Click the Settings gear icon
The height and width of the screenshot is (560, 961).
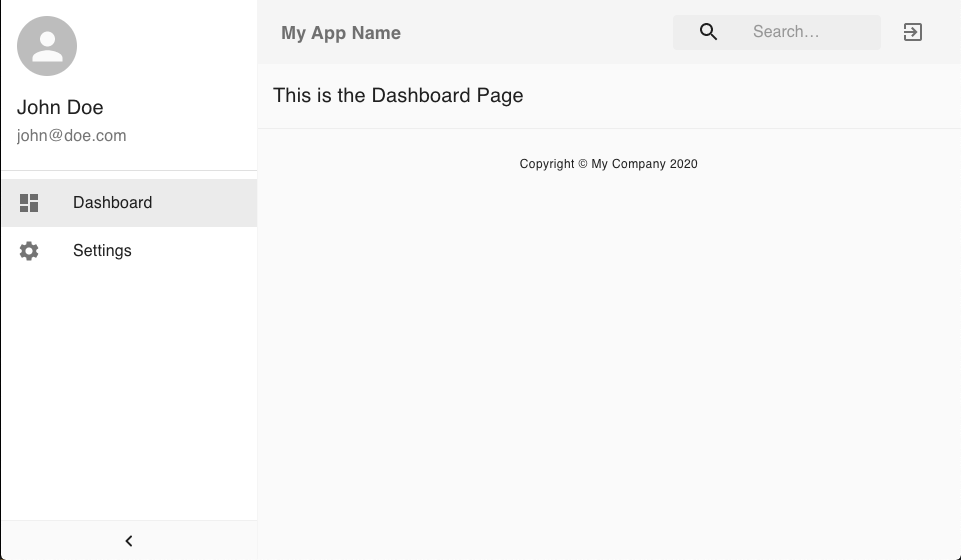click(29, 251)
